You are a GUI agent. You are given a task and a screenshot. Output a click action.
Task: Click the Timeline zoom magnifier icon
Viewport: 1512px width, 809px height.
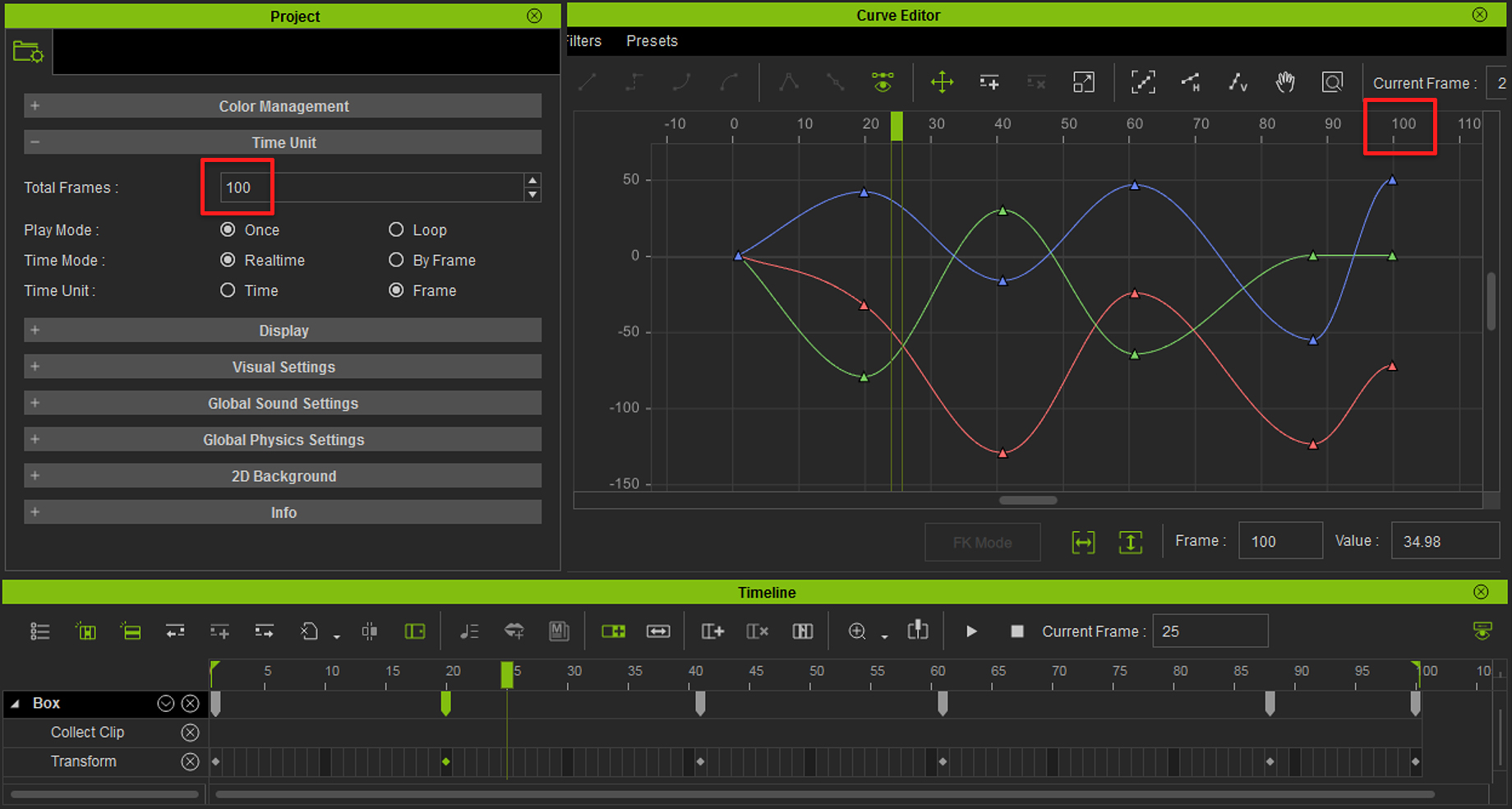(x=857, y=631)
